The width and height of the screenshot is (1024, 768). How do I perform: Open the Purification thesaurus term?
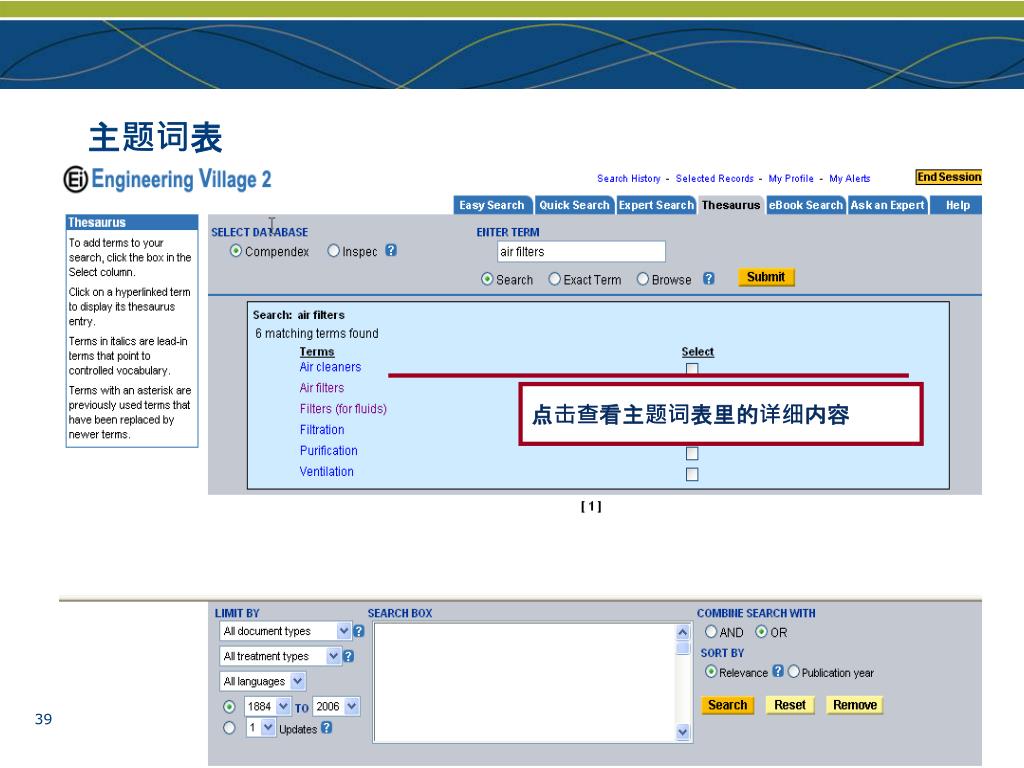328,451
